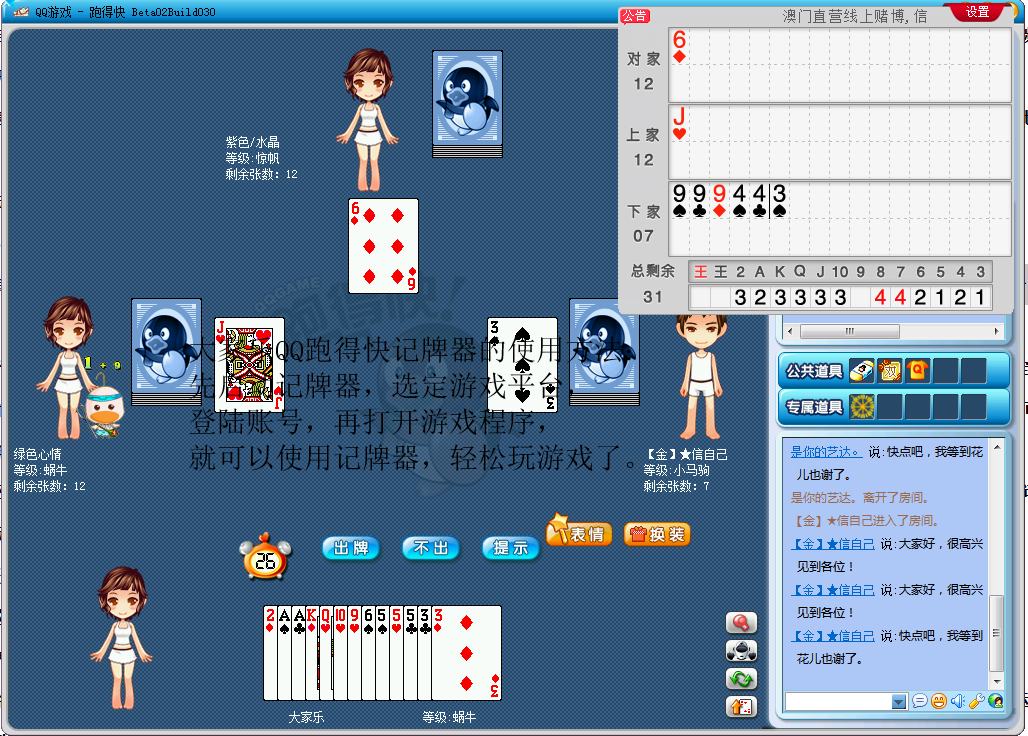
Task: Click the 3 of spades on the table
Action: pyautogui.click(x=523, y=364)
